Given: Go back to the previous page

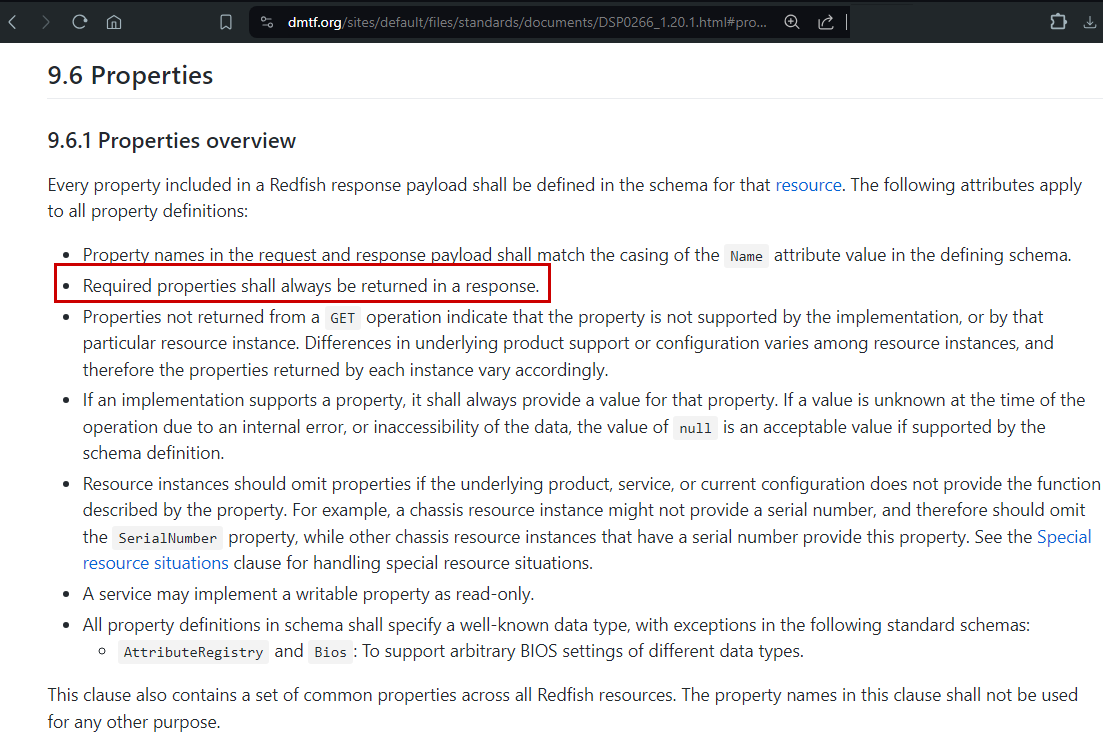Looking at the screenshot, I should point(12,22).
